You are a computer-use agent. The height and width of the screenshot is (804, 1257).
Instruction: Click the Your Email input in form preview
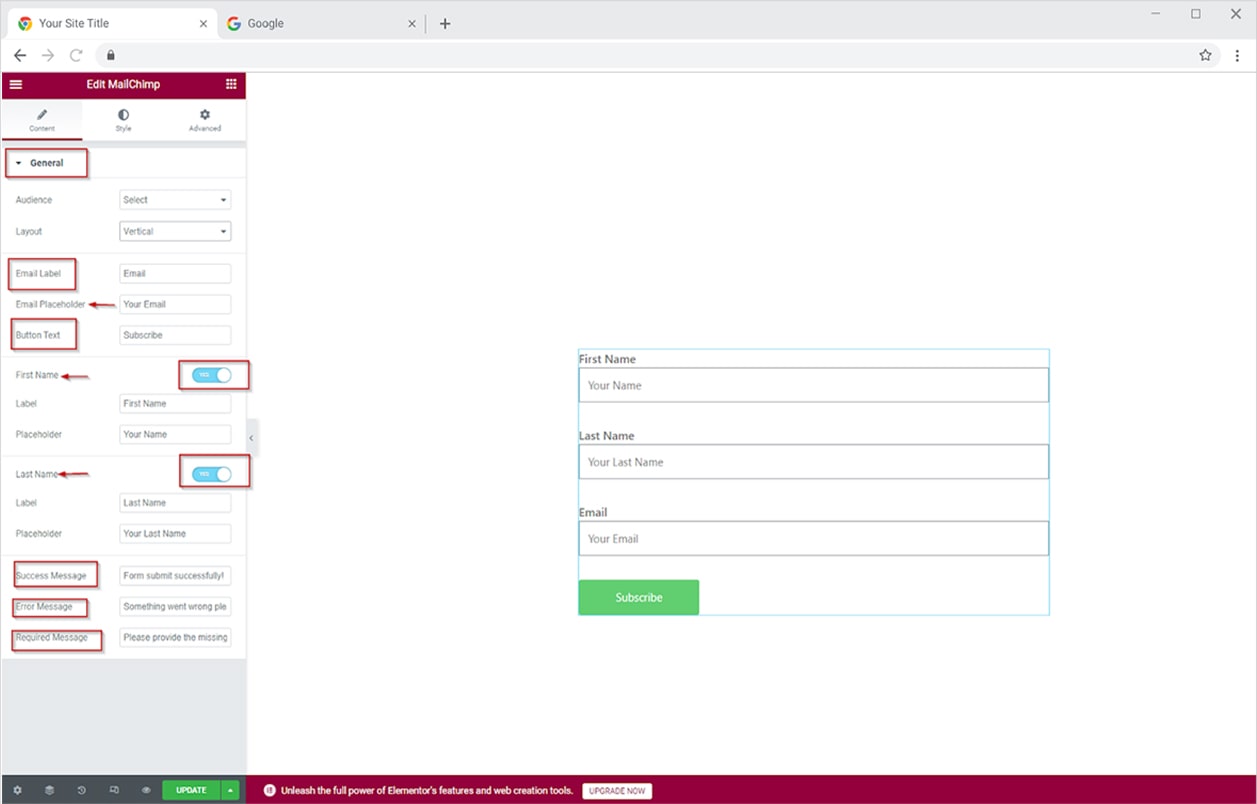[813, 539]
